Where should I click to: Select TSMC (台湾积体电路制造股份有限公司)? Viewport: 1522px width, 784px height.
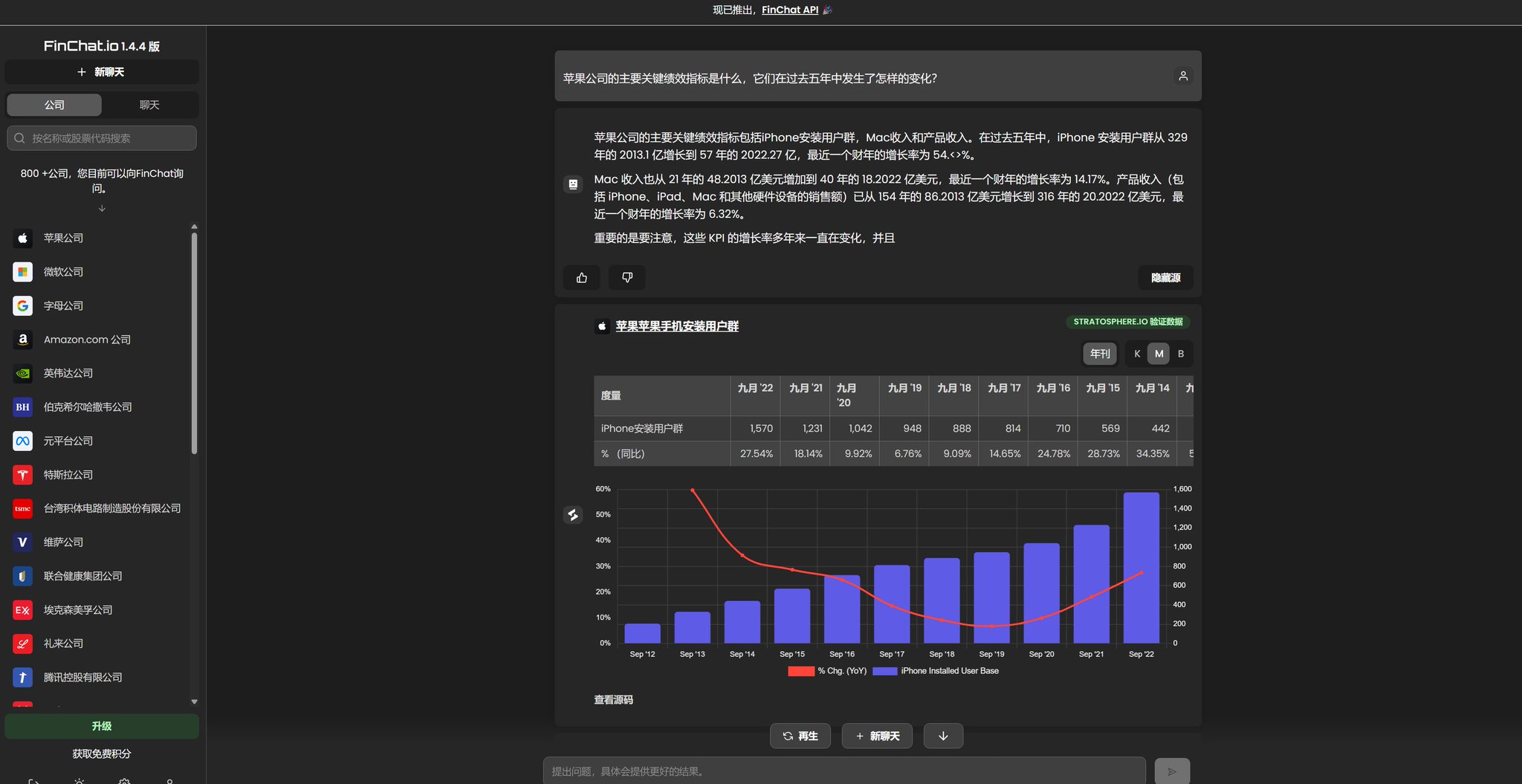pyautogui.click(x=97, y=508)
